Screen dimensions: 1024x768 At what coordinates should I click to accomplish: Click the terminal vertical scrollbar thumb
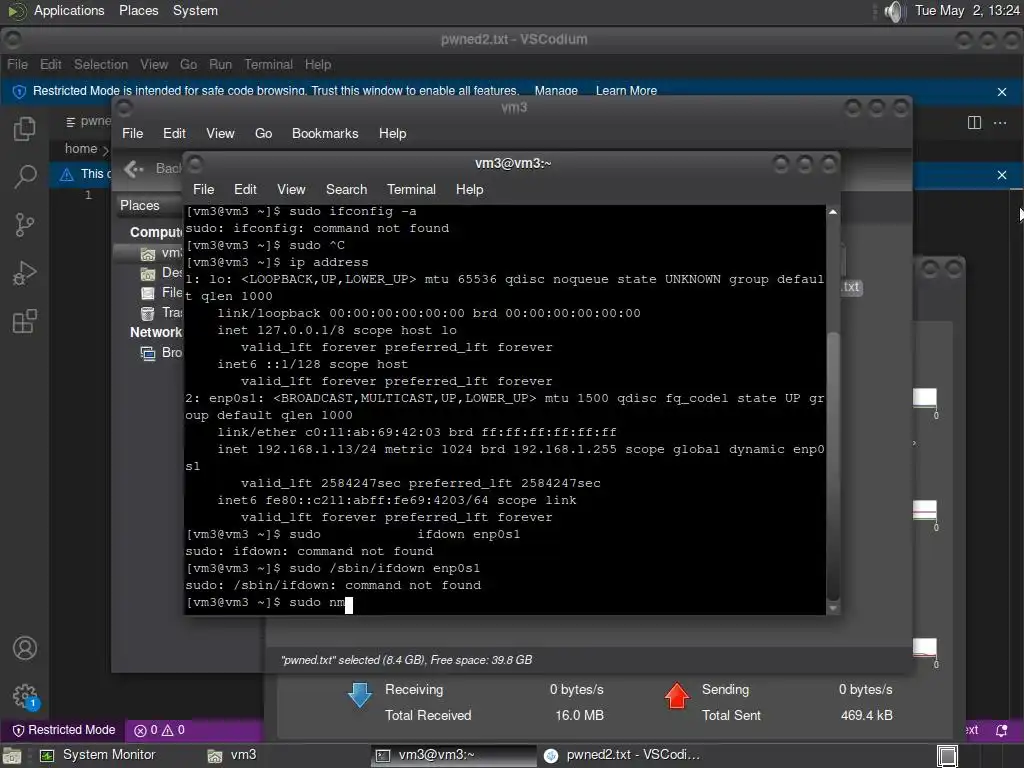[833, 466]
